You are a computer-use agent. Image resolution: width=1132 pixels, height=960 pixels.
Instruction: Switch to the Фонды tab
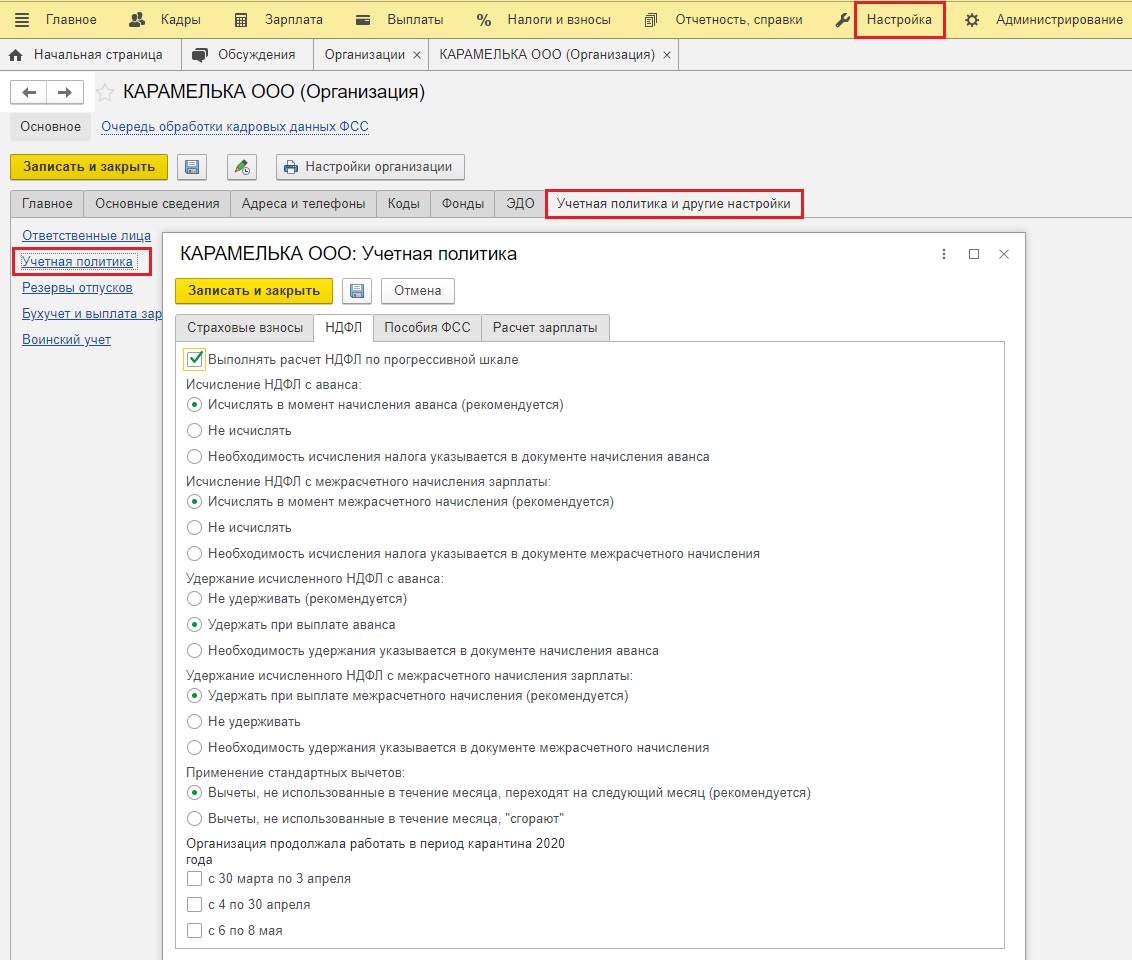tap(463, 204)
